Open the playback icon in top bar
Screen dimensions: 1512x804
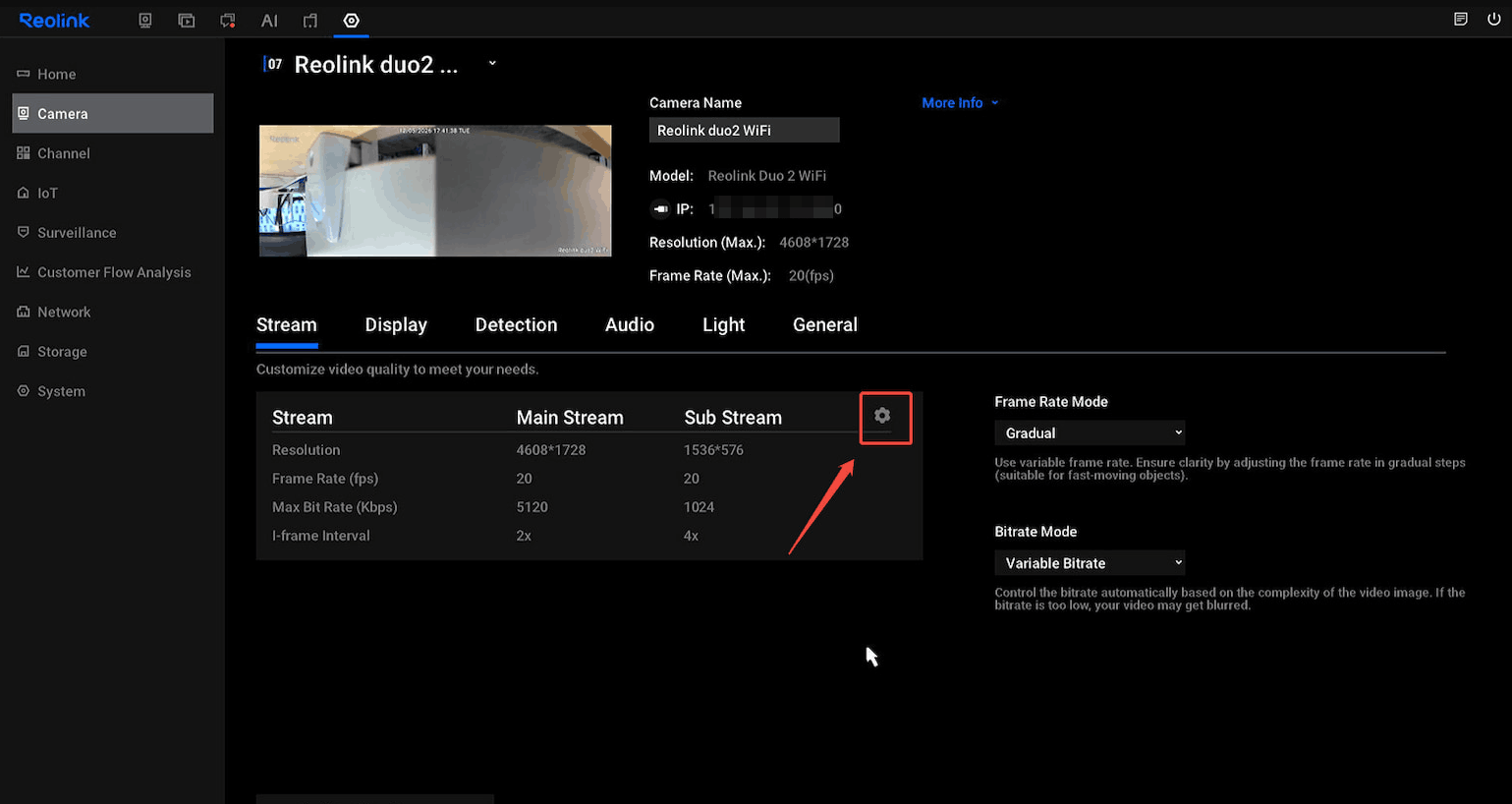tap(187, 20)
